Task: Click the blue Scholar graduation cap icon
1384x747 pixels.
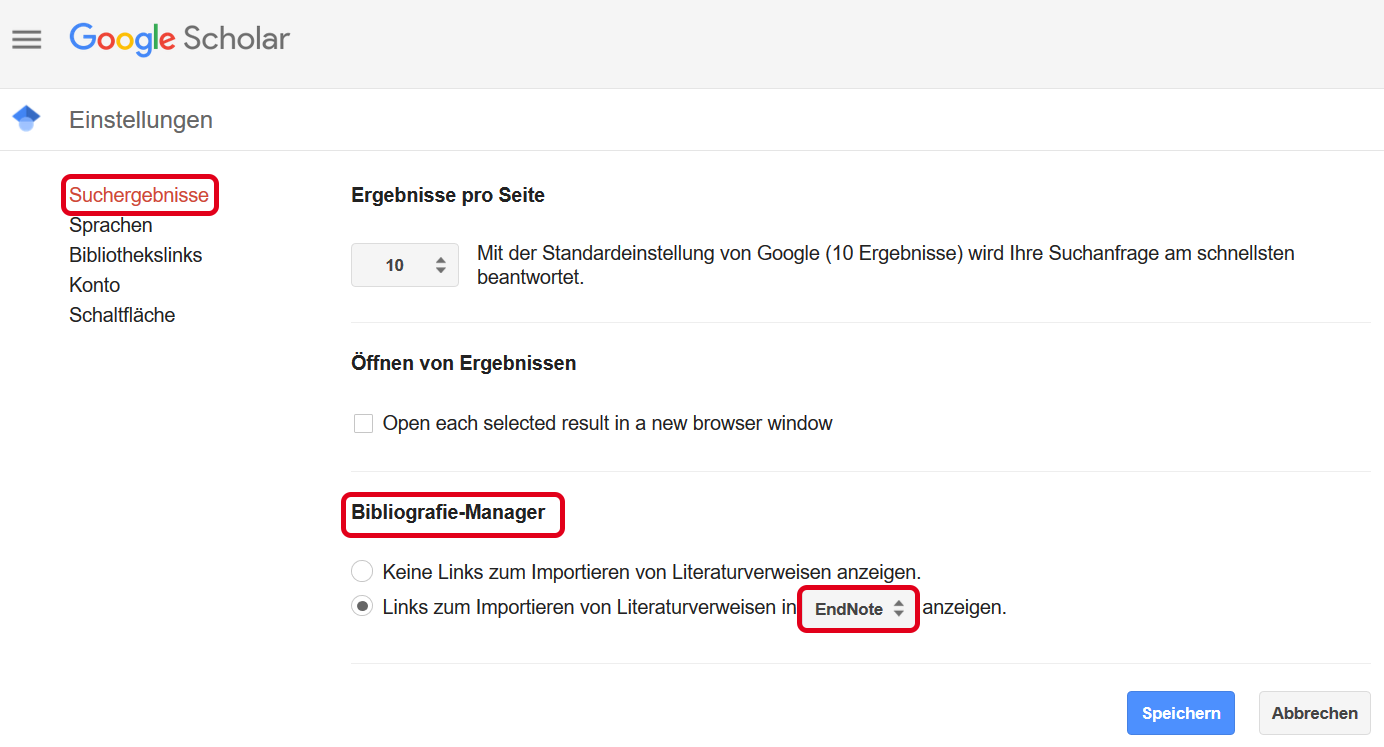Action: (x=26, y=119)
